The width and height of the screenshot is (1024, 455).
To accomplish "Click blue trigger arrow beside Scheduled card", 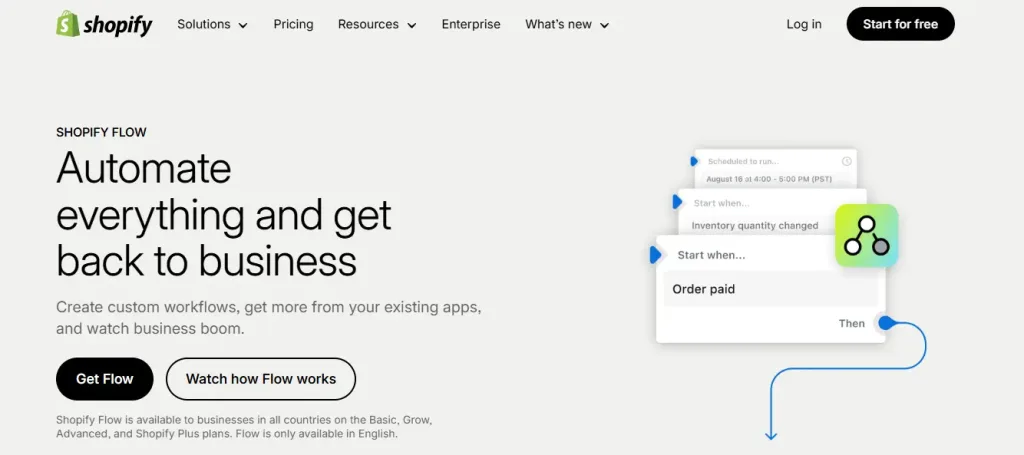I will coord(694,161).
